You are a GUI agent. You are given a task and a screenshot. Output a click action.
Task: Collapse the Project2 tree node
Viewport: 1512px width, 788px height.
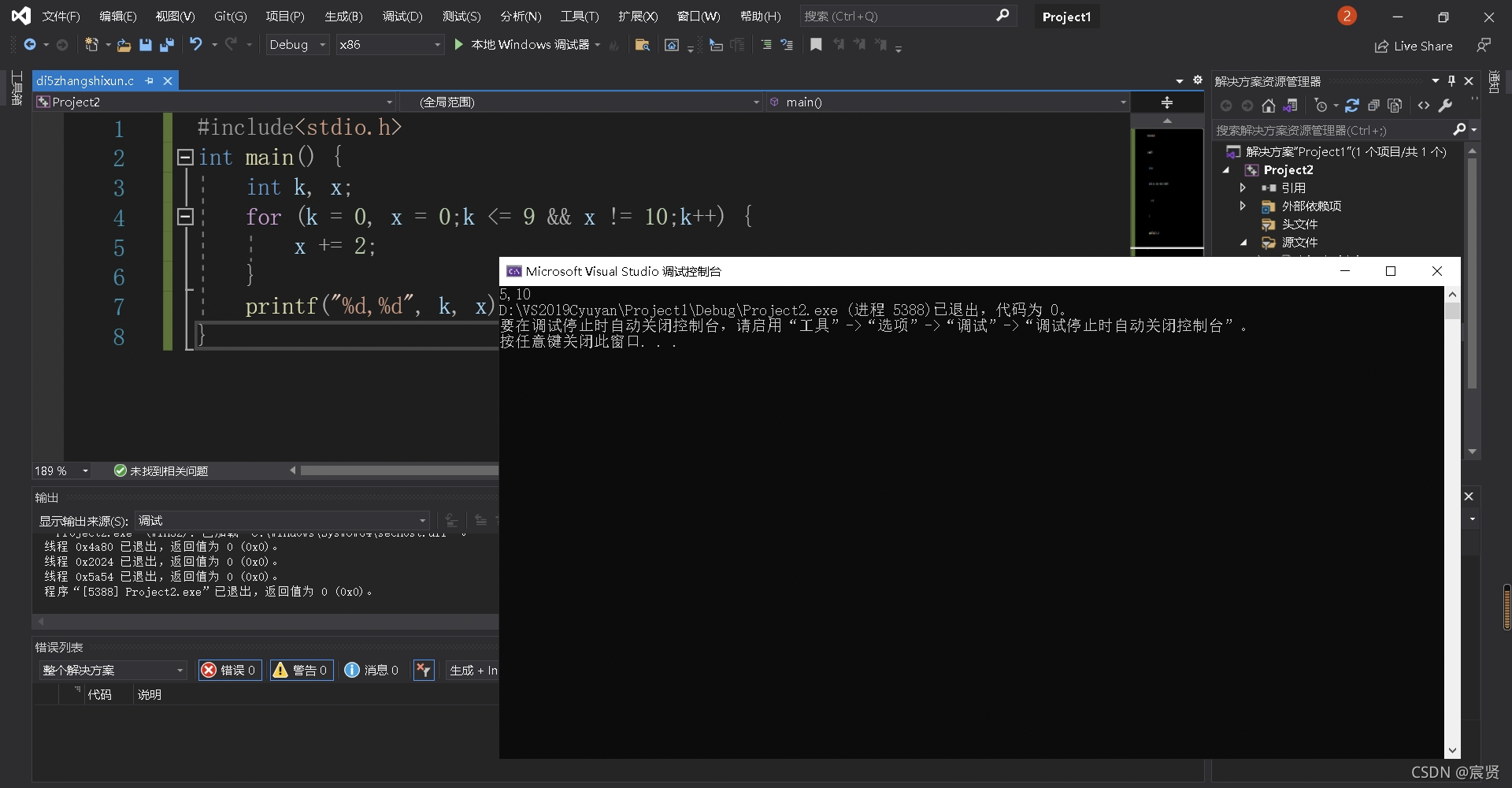point(1226,170)
